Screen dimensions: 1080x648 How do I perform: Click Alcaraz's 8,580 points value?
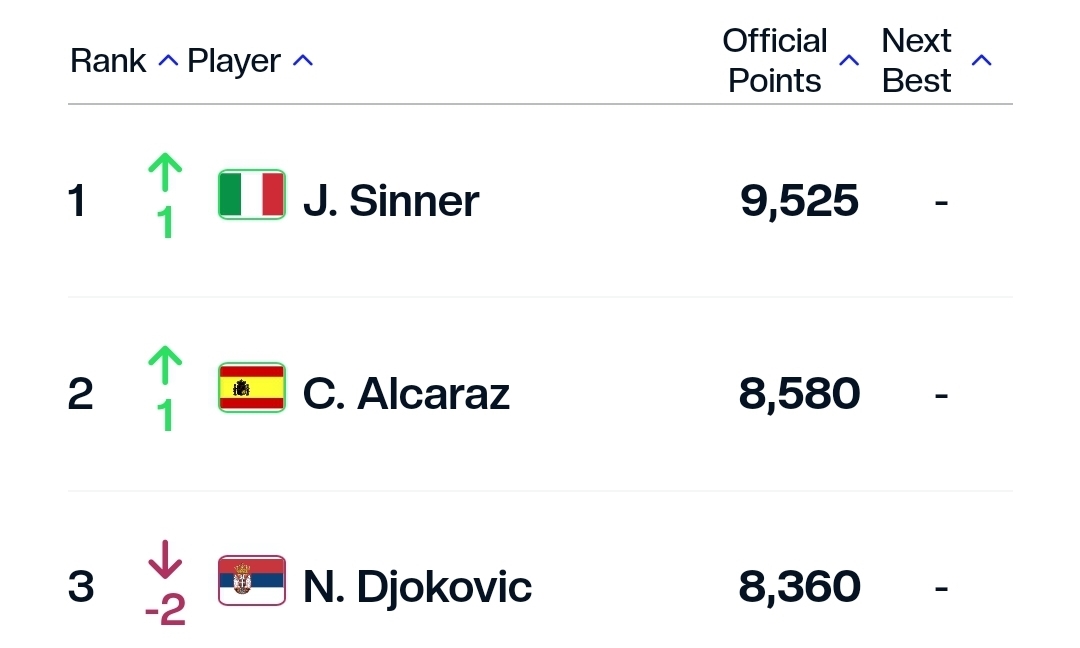pos(799,394)
